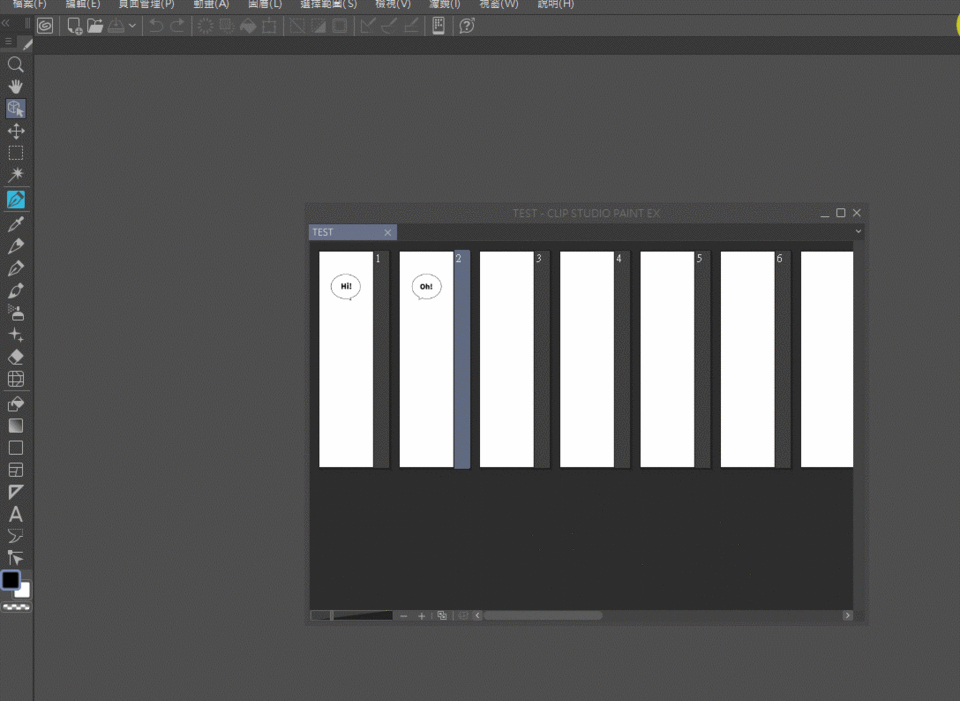Image resolution: width=960 pixels, height=701 pixels.
Task: Expand the save options dropdown arrow
Action: click(132, 26)
